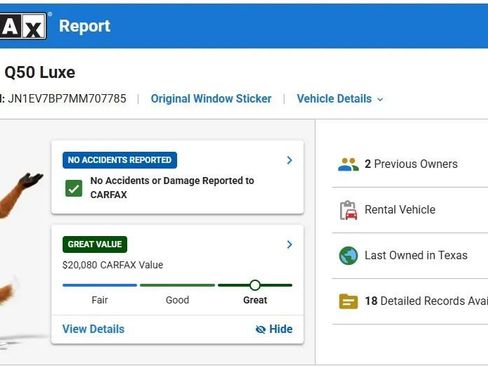Open the Original Window Sticker link
This screenshot has width=488, height=366.
pyautogui.click(x=211, y=99)
